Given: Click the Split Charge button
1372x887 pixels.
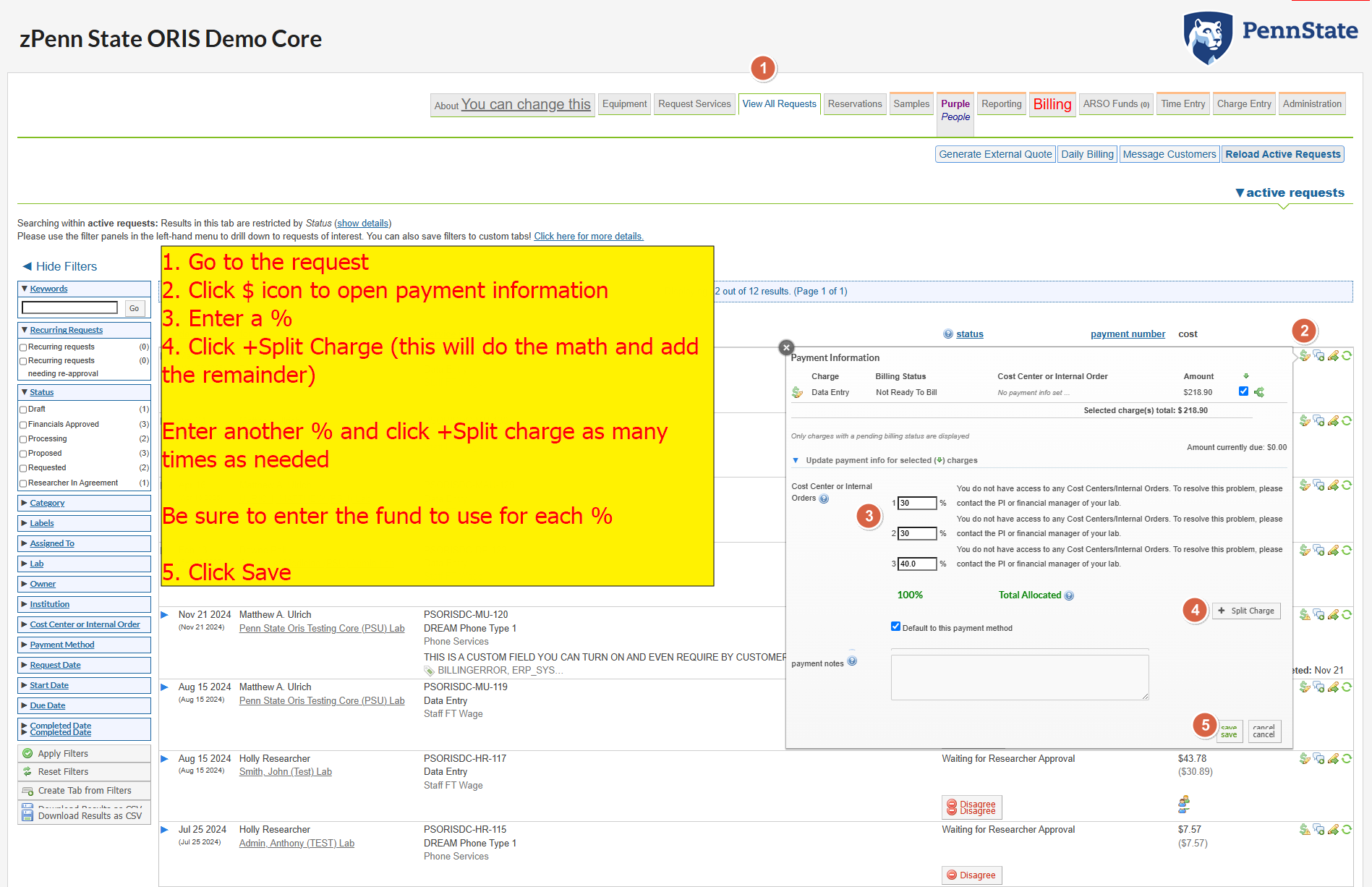Looking at the screenshot, I should (1246, 611).
